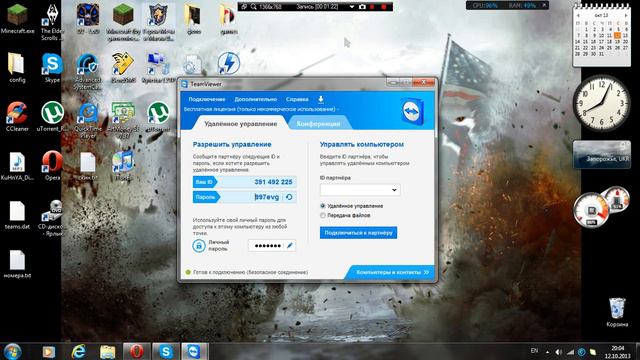The image size is (640, 360).
Task: Click the Start button orb
Action: click(x=12, y=351)
